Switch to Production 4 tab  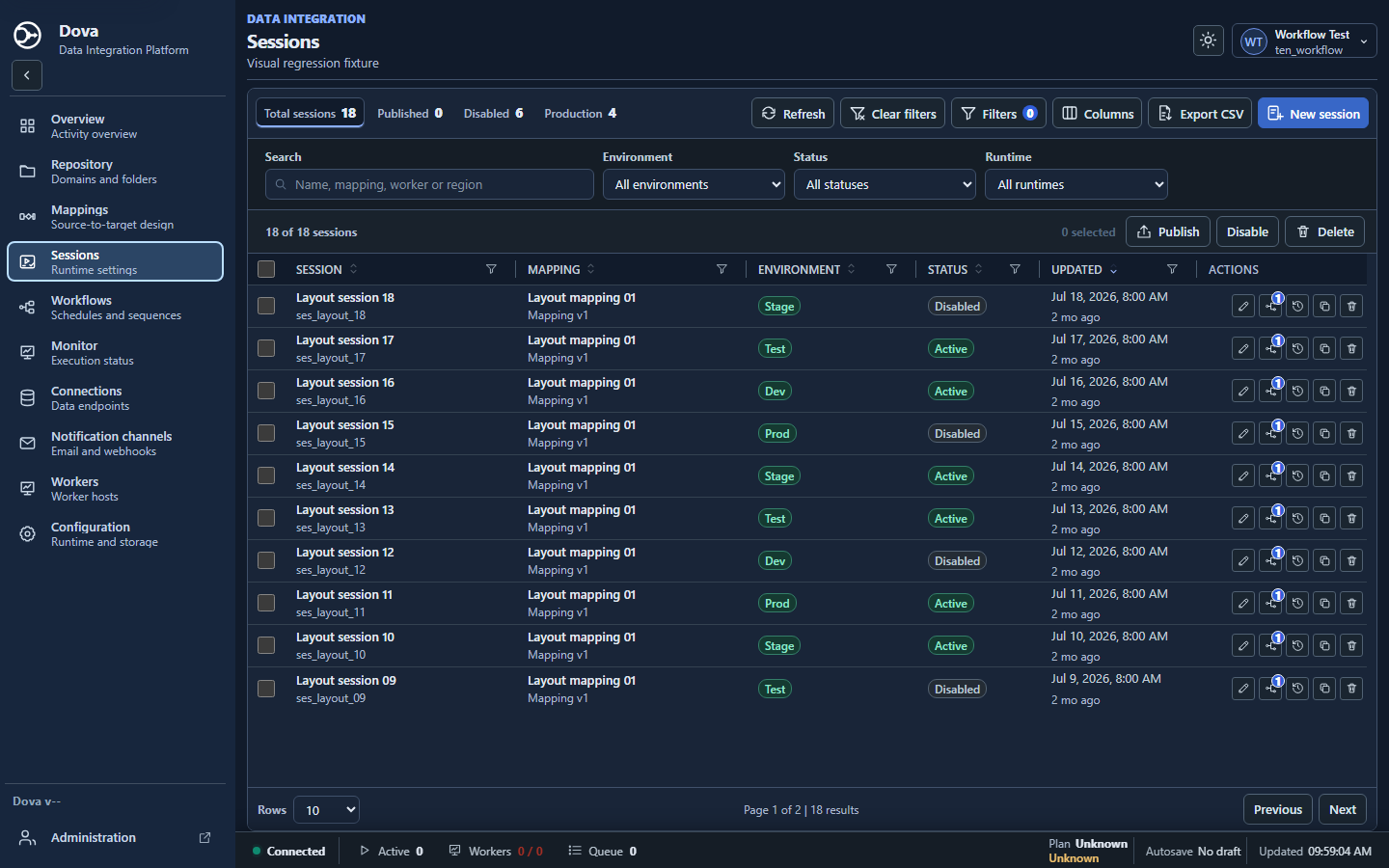point(580,114)
